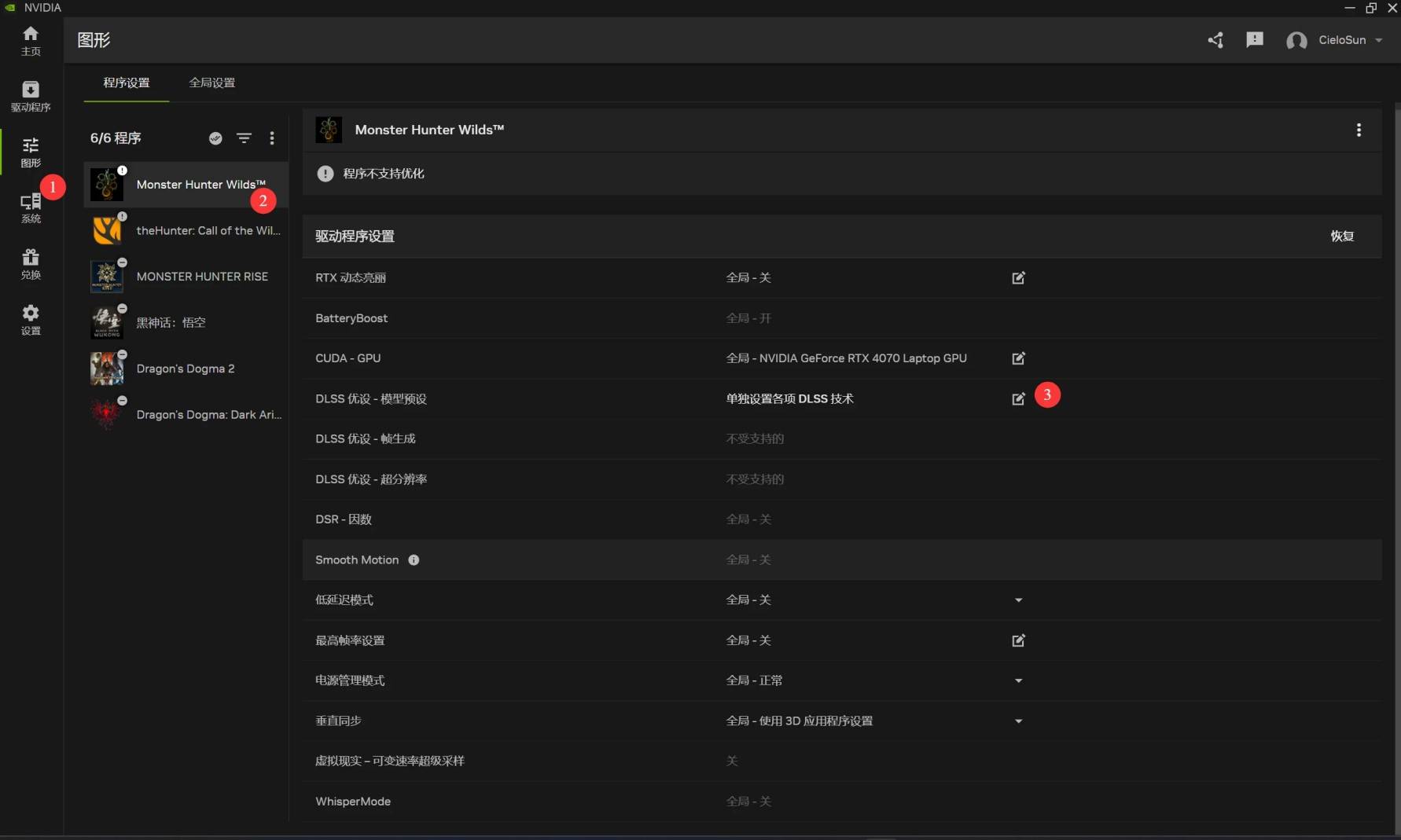Select Dragon's Dogma 2 program
This screenshot has width=1401, height=840.
tap(186, 369)
